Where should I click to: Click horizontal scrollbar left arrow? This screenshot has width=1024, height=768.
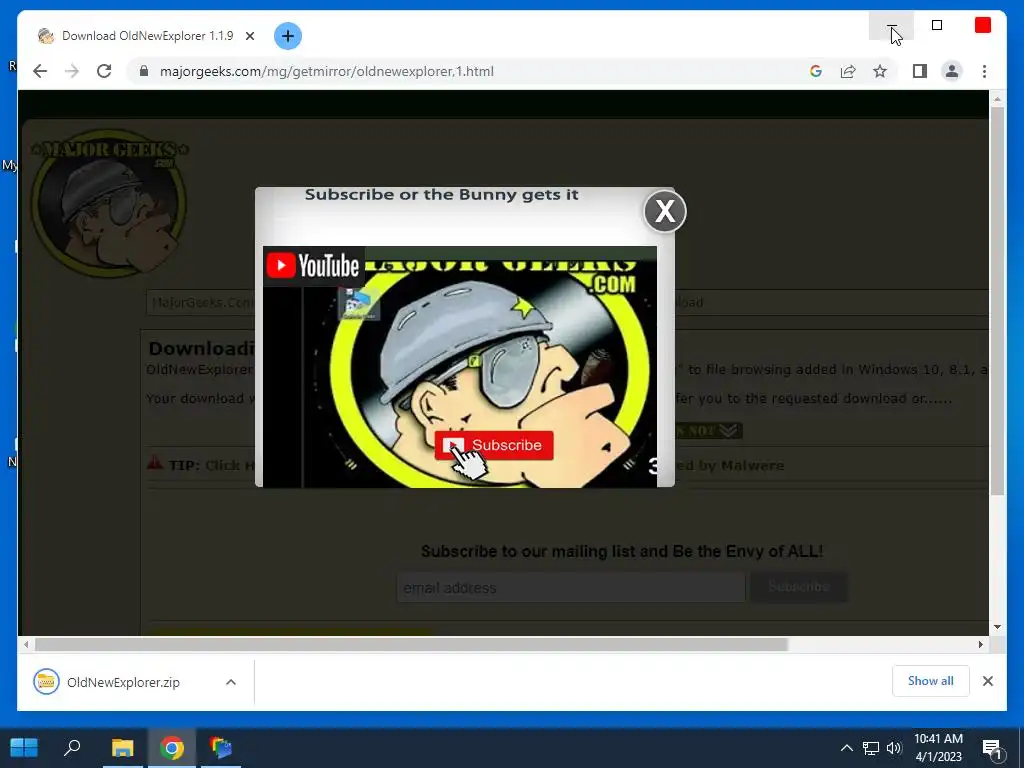tap(25, 645)
